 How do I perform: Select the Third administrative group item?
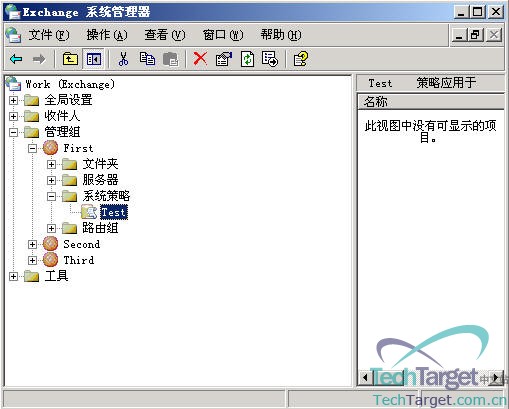79,260
